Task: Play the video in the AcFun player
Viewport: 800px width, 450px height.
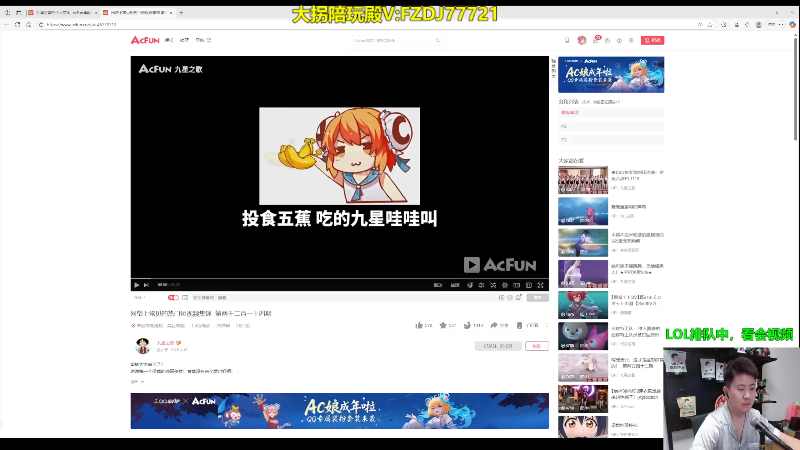Action: [x=136, y=285]
